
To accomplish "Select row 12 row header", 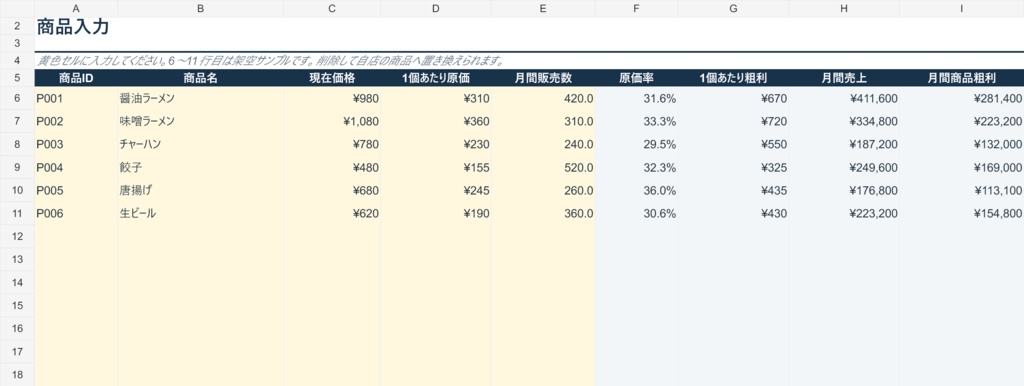I will 17,236.
